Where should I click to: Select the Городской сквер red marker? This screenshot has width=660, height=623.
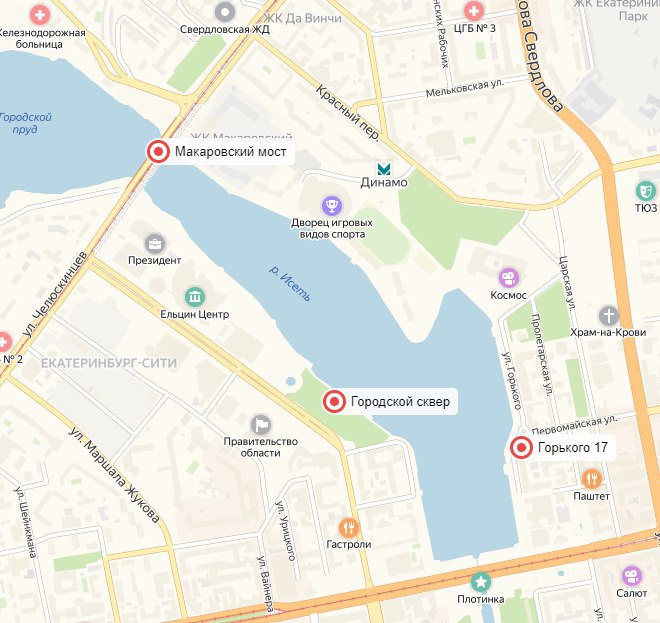pyautogui.click(x=335, y=402)
